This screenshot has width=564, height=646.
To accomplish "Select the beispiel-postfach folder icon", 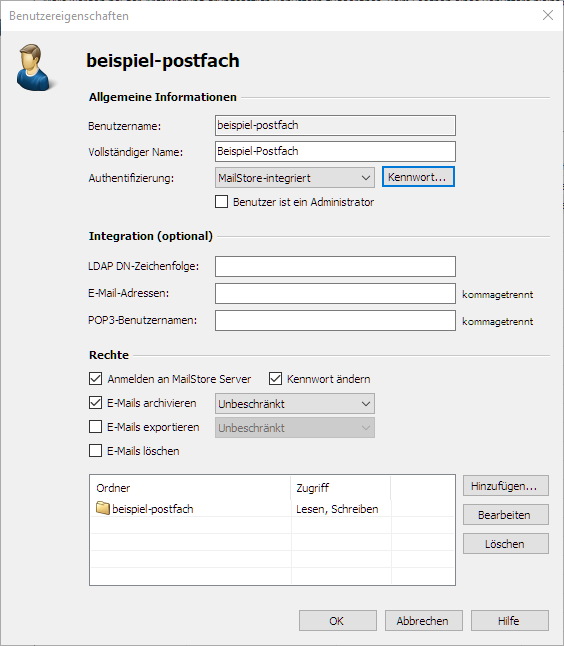I will coord(103,508).
